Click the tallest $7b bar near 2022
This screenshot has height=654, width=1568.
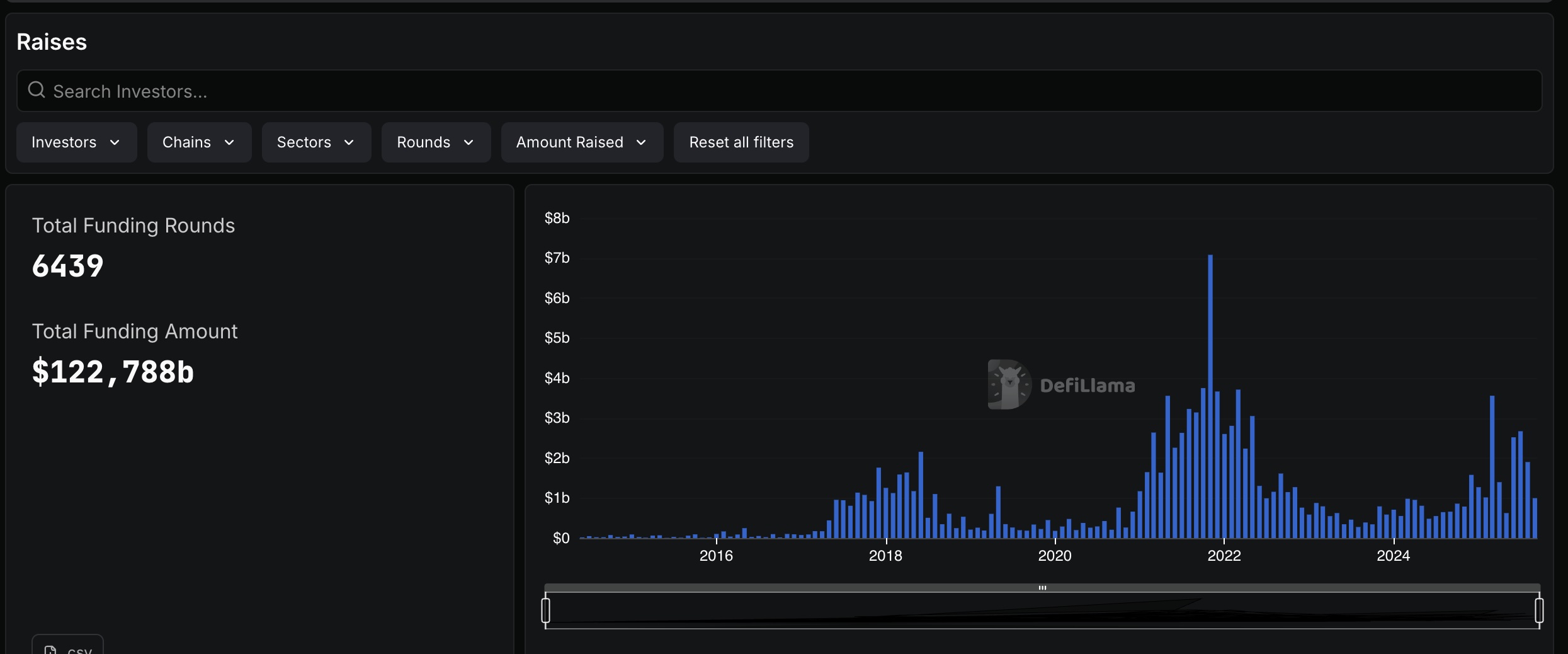(1210, 396)
